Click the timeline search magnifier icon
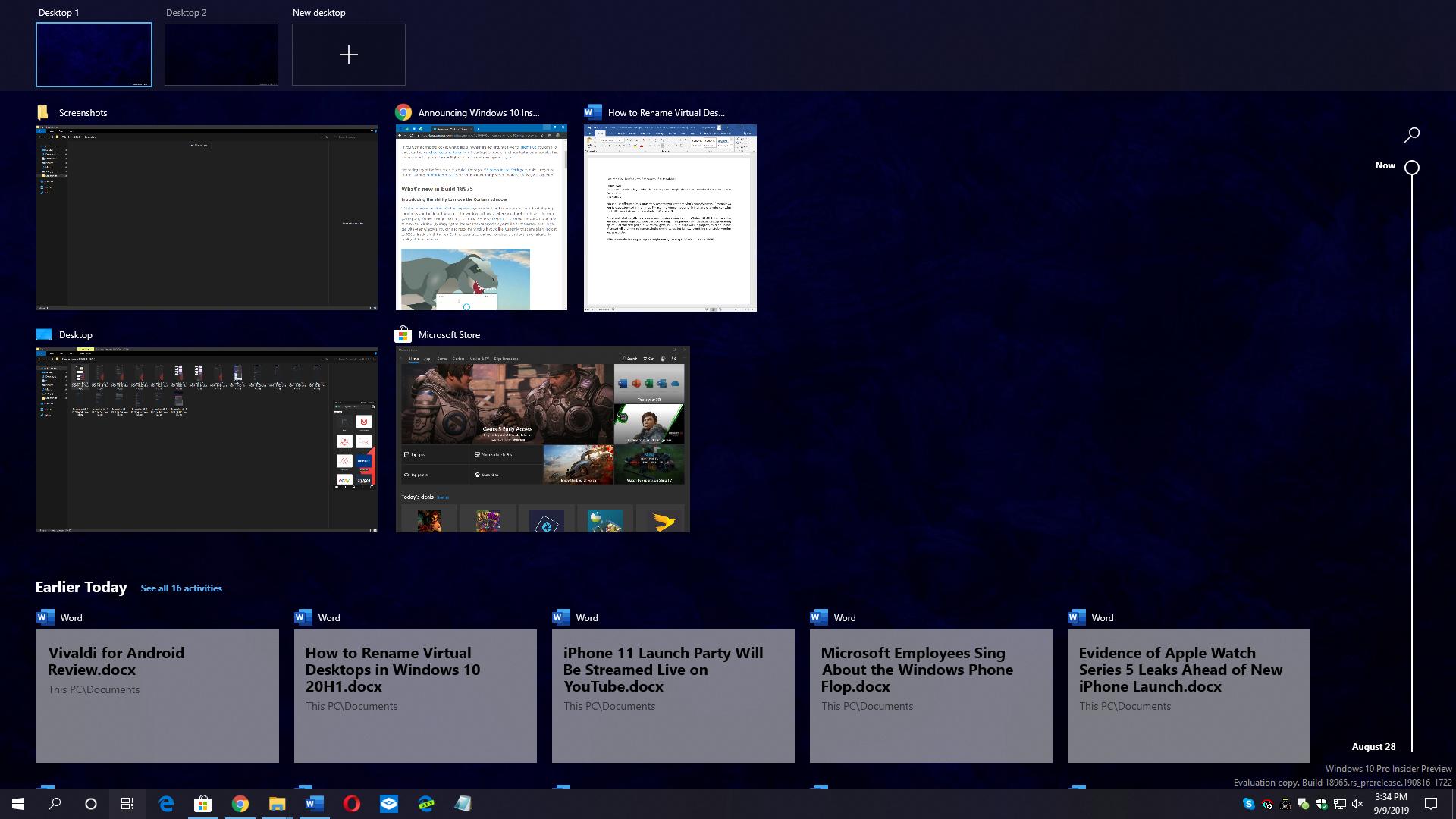 (1411, 135)
